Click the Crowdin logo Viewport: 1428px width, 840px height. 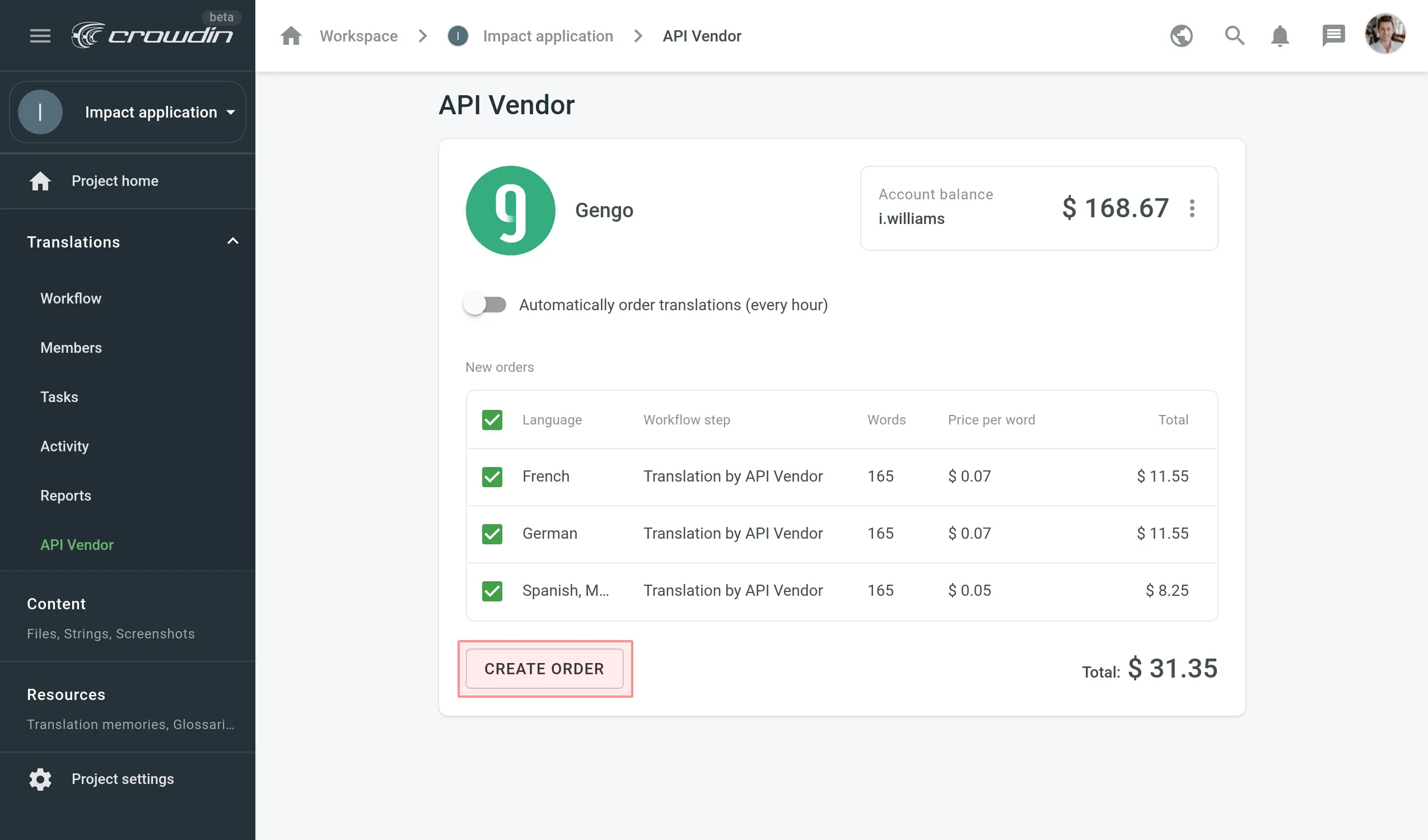tap(152, 35)
